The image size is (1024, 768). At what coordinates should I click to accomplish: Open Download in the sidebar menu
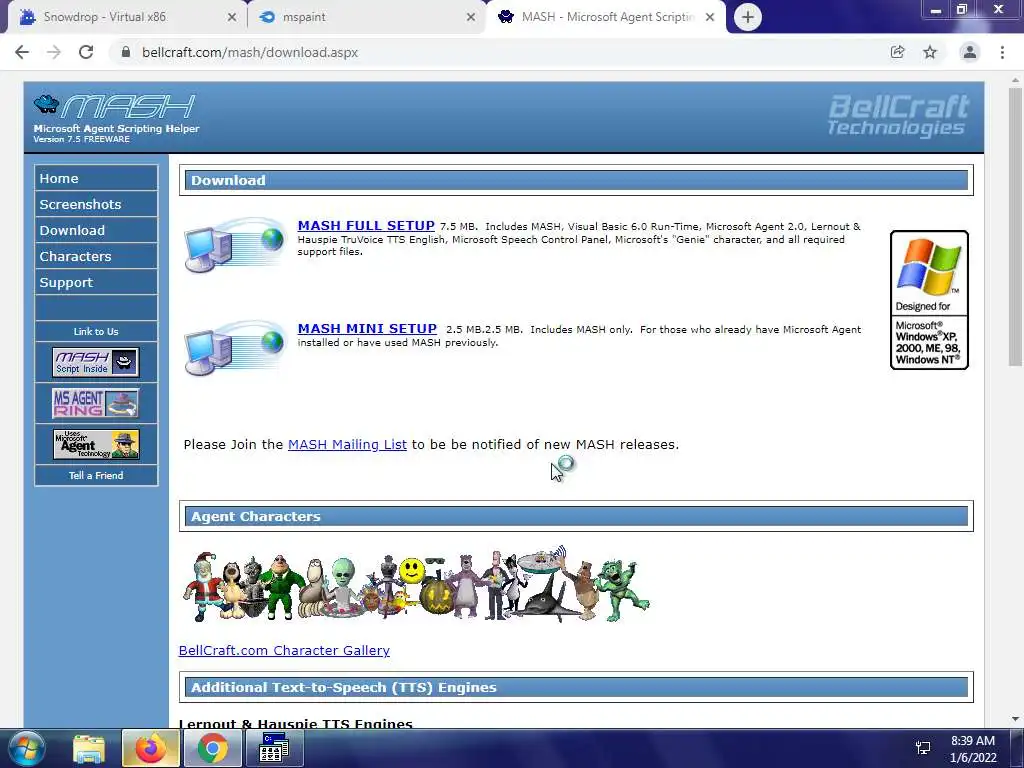96,231
